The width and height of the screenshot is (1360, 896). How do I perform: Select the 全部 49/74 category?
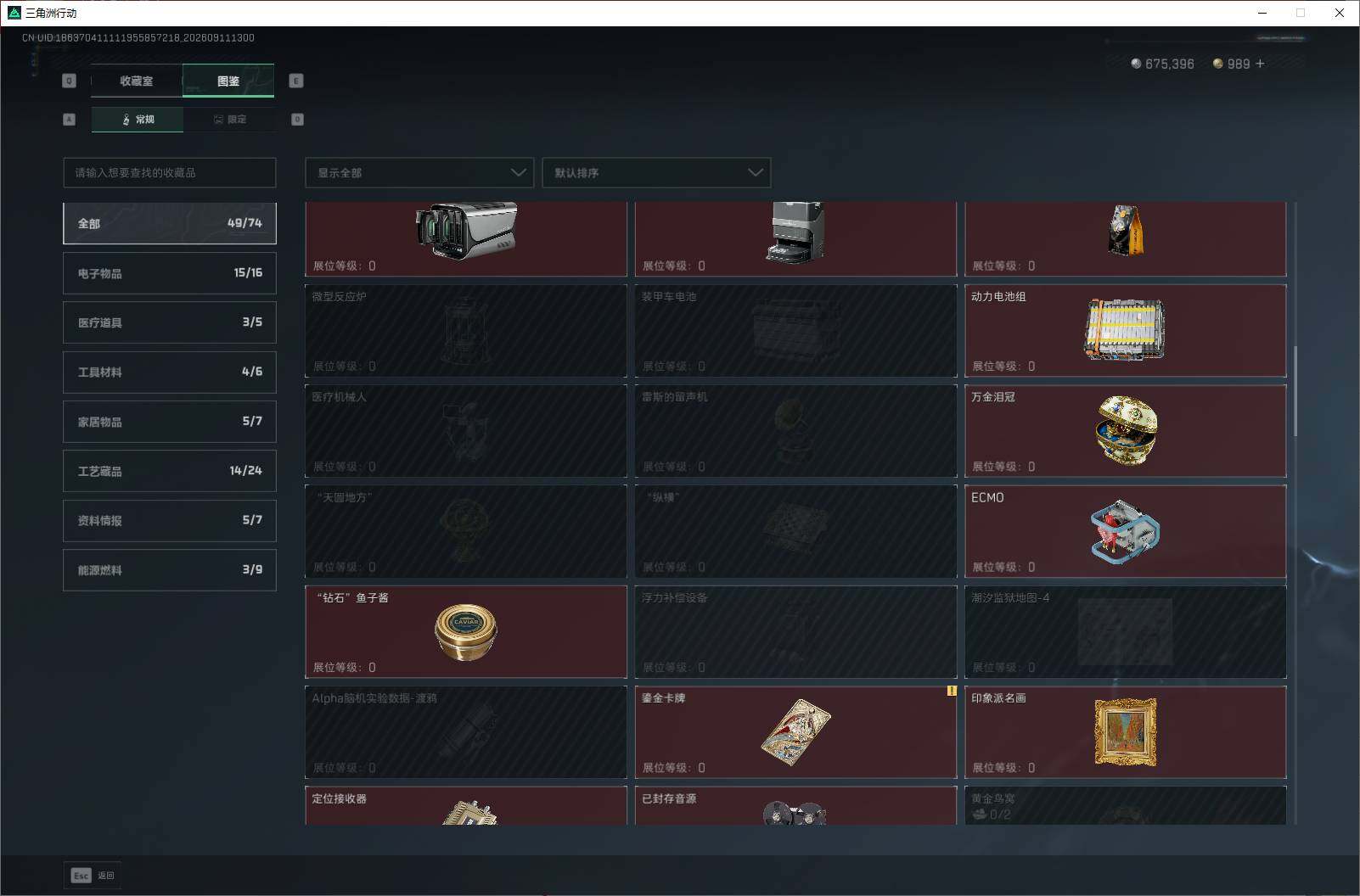(170, 223)
